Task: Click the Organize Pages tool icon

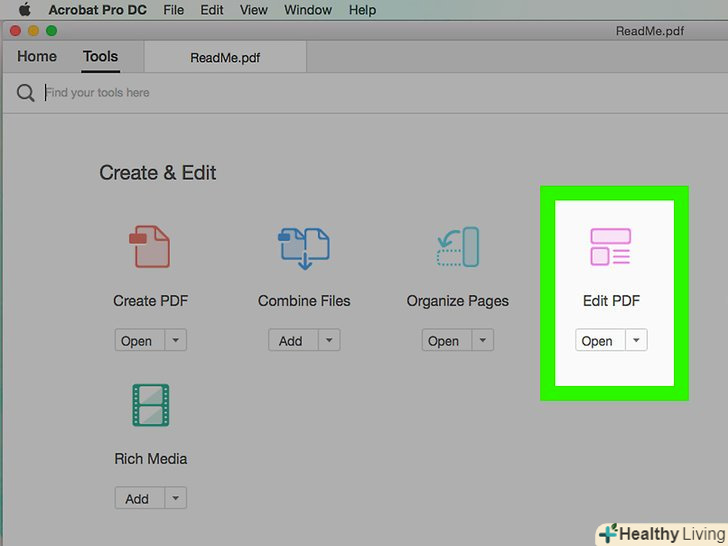Action: tap(458, 247)
